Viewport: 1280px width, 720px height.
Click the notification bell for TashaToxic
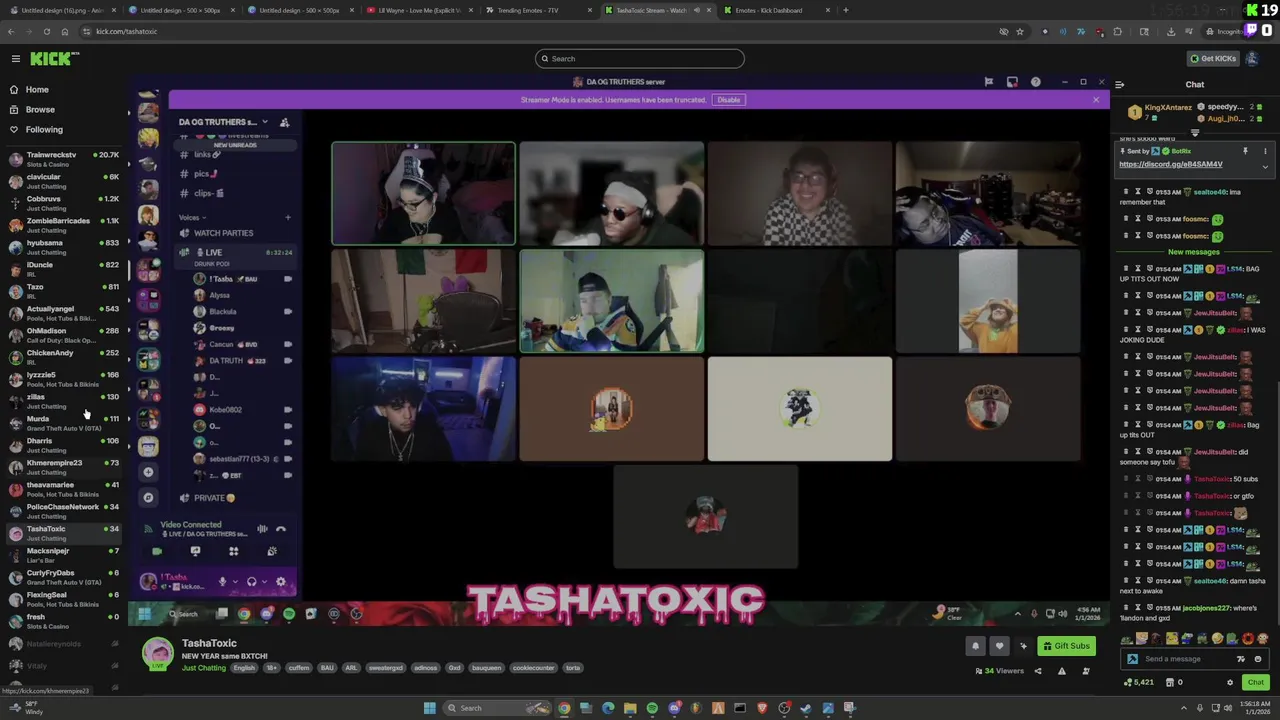pyautogui.click(x=976, y=646)
